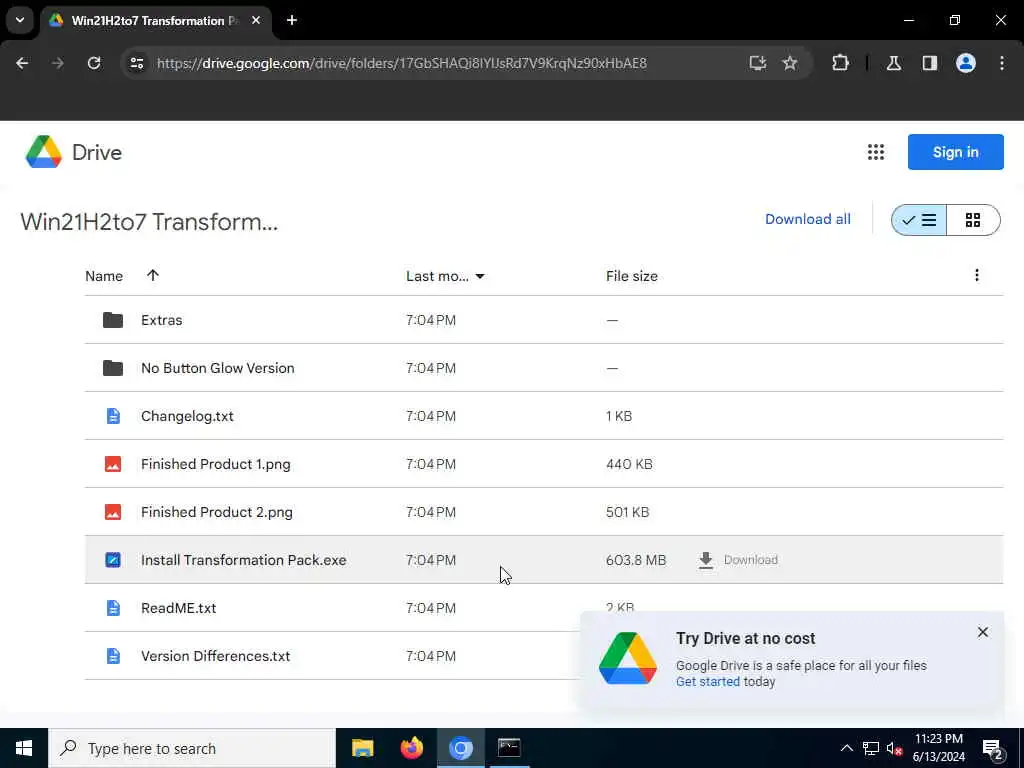1024x768 pixels.
Task: Click the network icon in the tray
Action: point(871,748)
